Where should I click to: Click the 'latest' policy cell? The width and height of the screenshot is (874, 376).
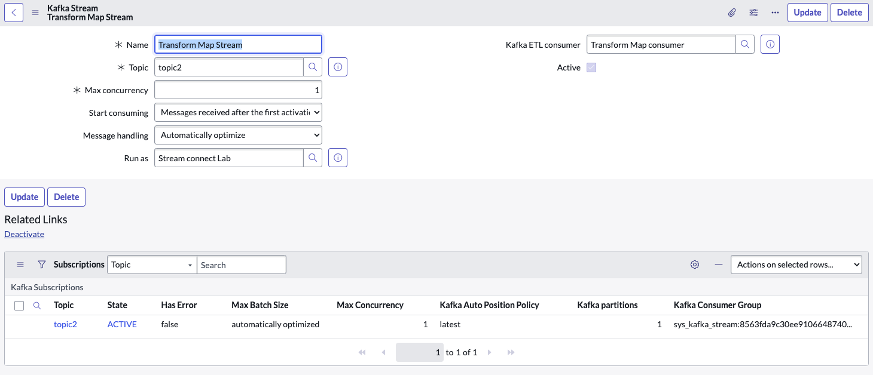449,324
